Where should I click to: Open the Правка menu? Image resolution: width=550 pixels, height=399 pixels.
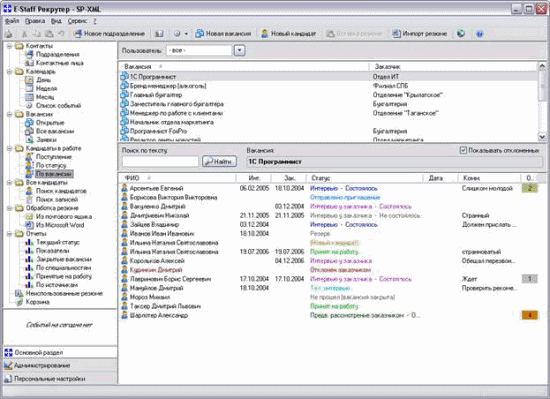(35, 21)
